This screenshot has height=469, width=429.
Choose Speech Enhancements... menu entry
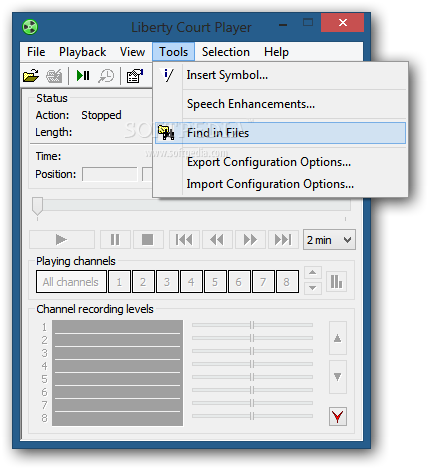280,104
